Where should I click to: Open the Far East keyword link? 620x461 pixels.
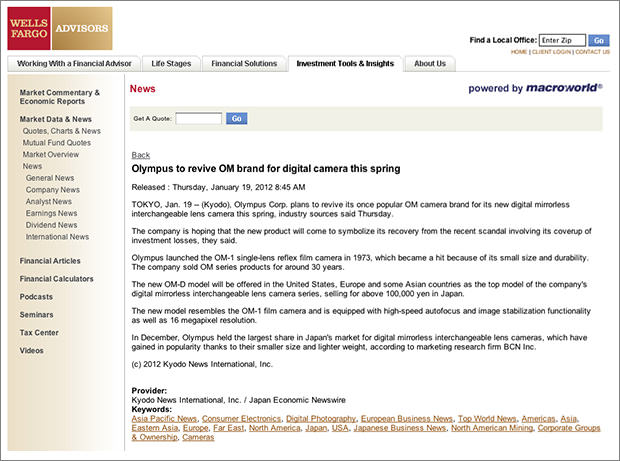(229, 428)
